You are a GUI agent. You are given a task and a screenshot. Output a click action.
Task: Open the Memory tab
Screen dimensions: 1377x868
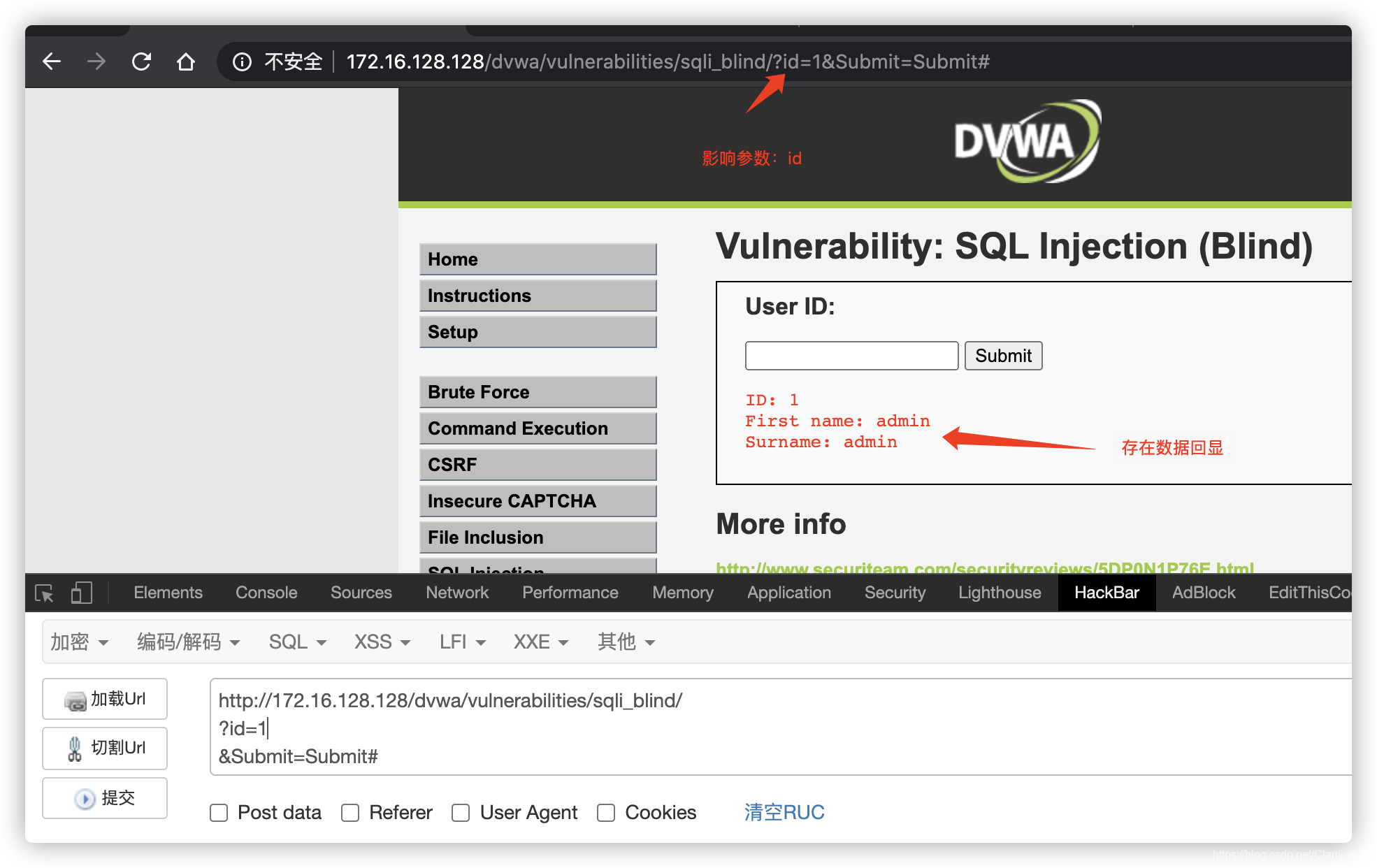coord(683,593)
